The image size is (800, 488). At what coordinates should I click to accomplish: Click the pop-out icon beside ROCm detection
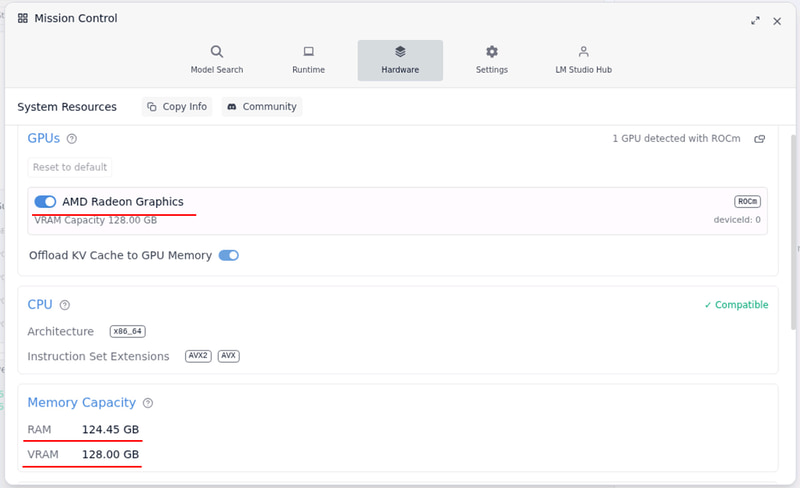tap(760, 139)
